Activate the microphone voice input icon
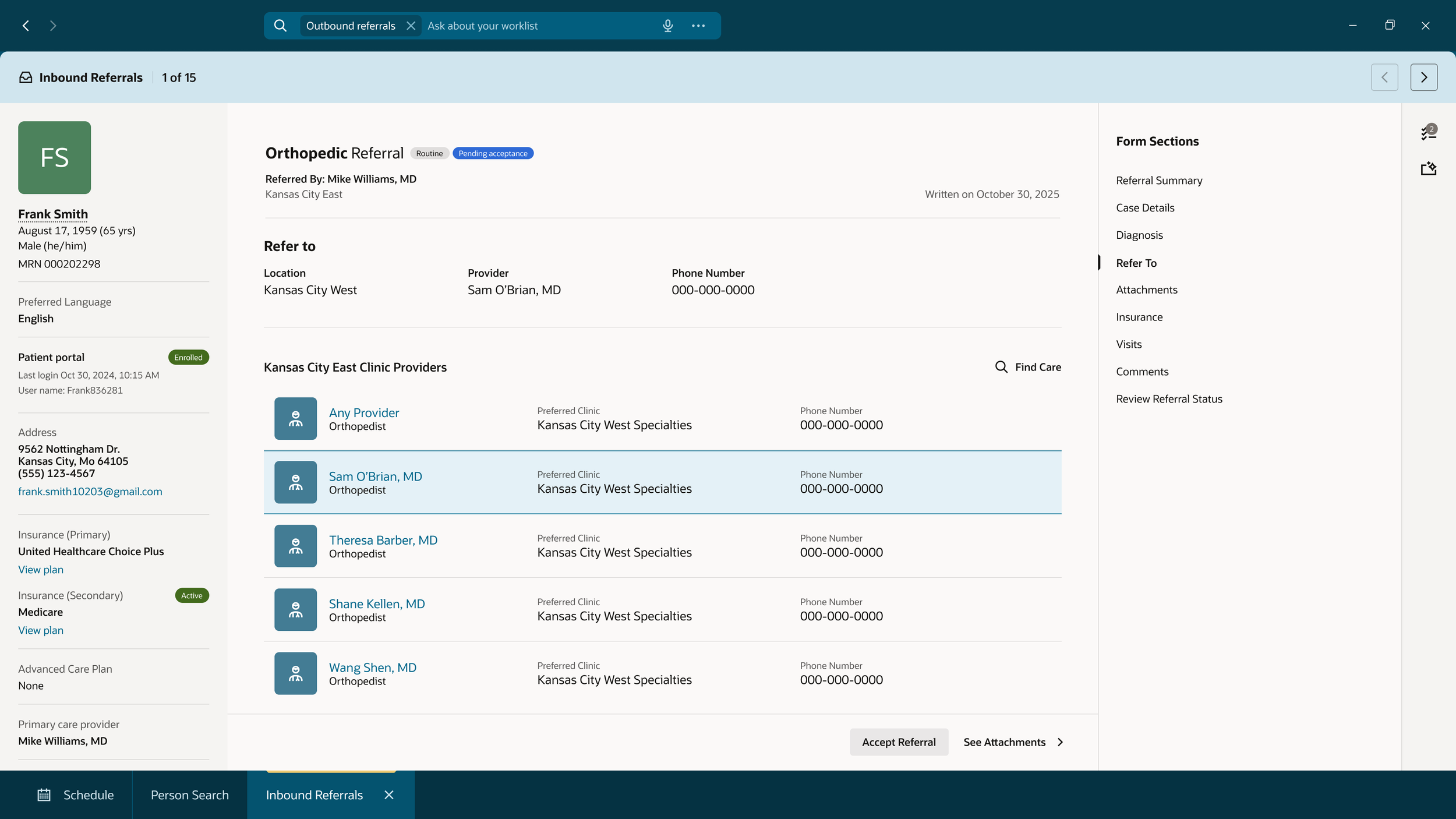The width and height of the screenshot is (1456, 819). point(667,26)
